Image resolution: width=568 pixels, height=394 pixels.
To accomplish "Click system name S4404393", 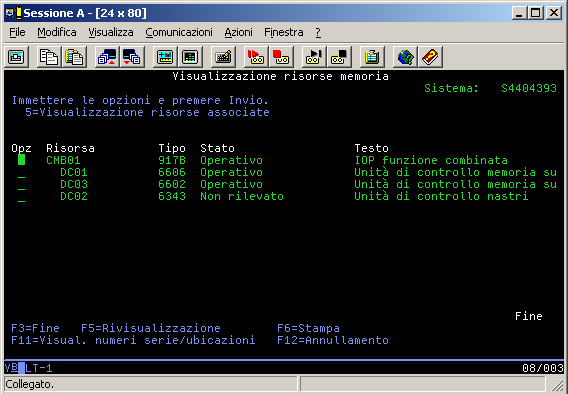I will tap(529, 88).
